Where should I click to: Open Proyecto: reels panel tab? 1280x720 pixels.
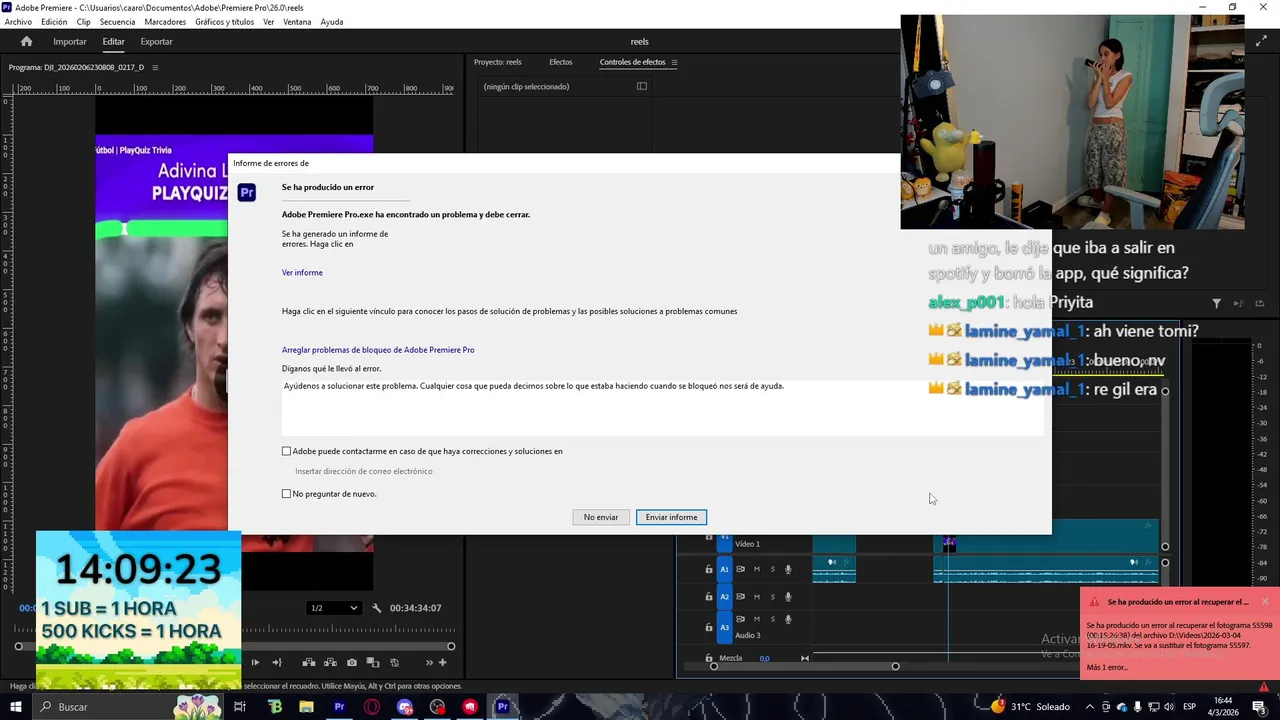point(498,62)
